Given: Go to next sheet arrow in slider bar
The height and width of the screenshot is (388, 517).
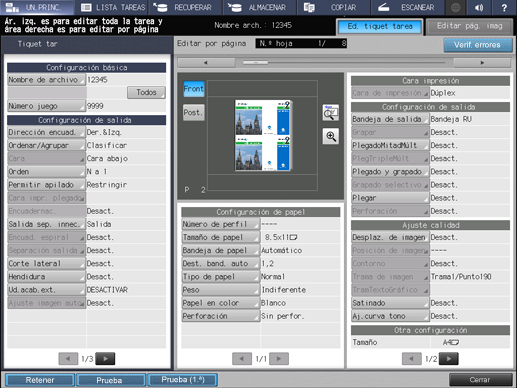Looking at the screenshot, I should click(482, 63).
